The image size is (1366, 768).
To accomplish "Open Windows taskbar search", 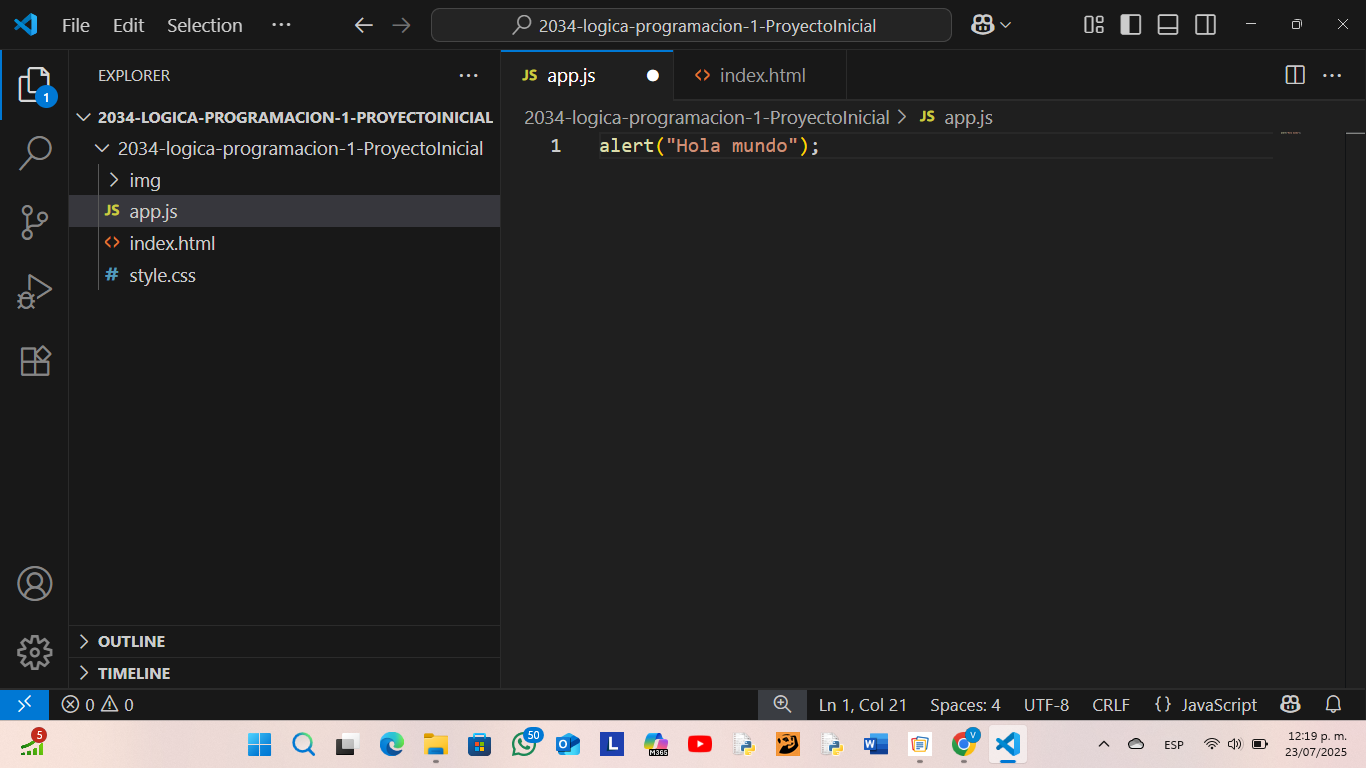I will click(303, 744).
